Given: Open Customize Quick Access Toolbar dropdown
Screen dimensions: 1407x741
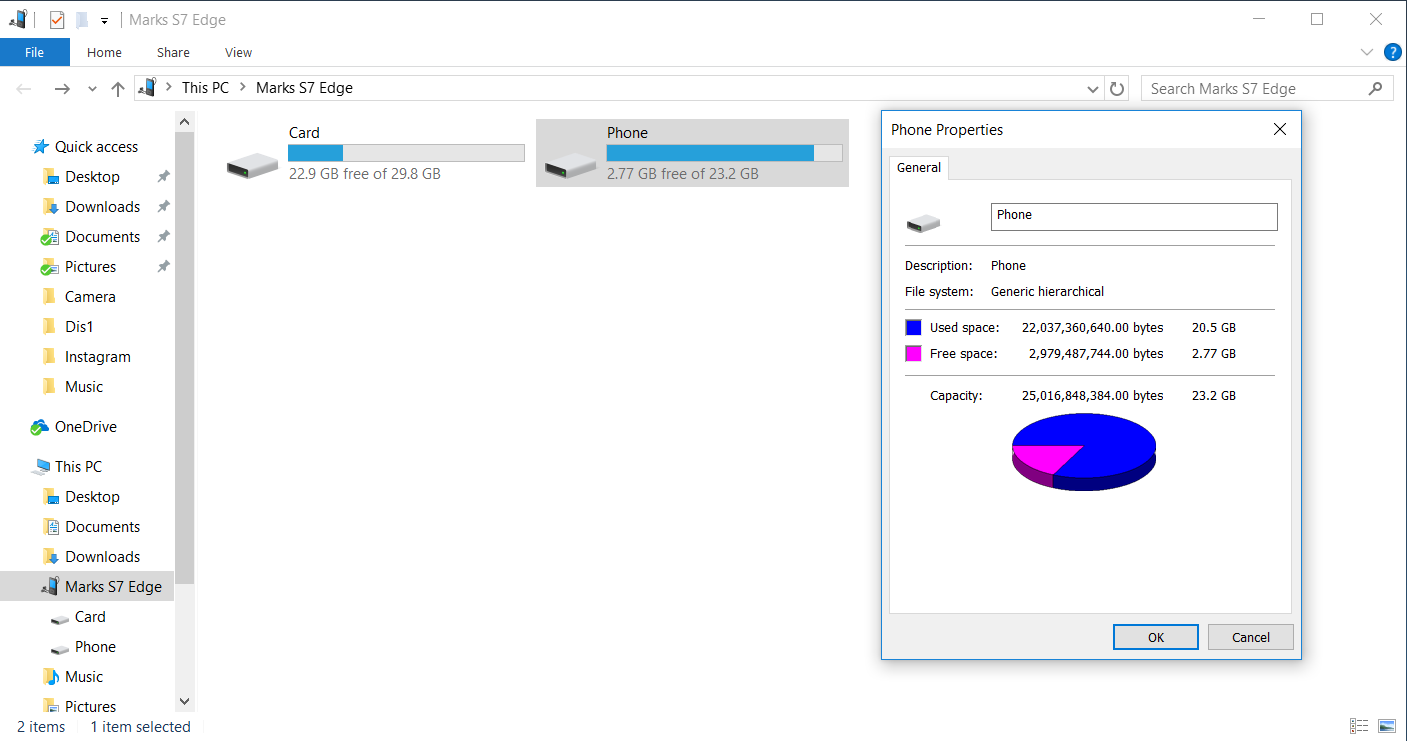Looking at the screenshot, I should [x=104, y=21].
